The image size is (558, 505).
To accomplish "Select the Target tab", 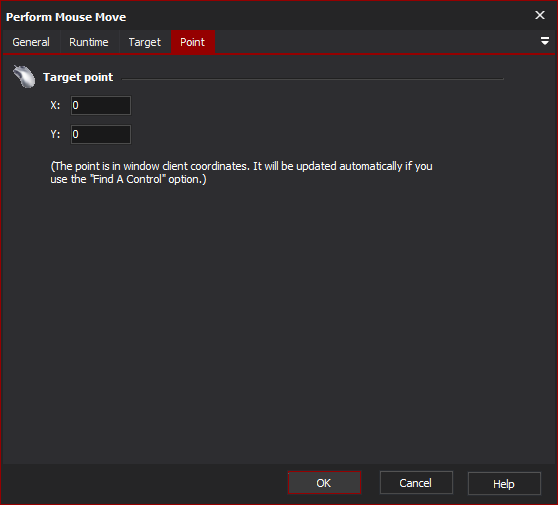I will click(144, 42).
